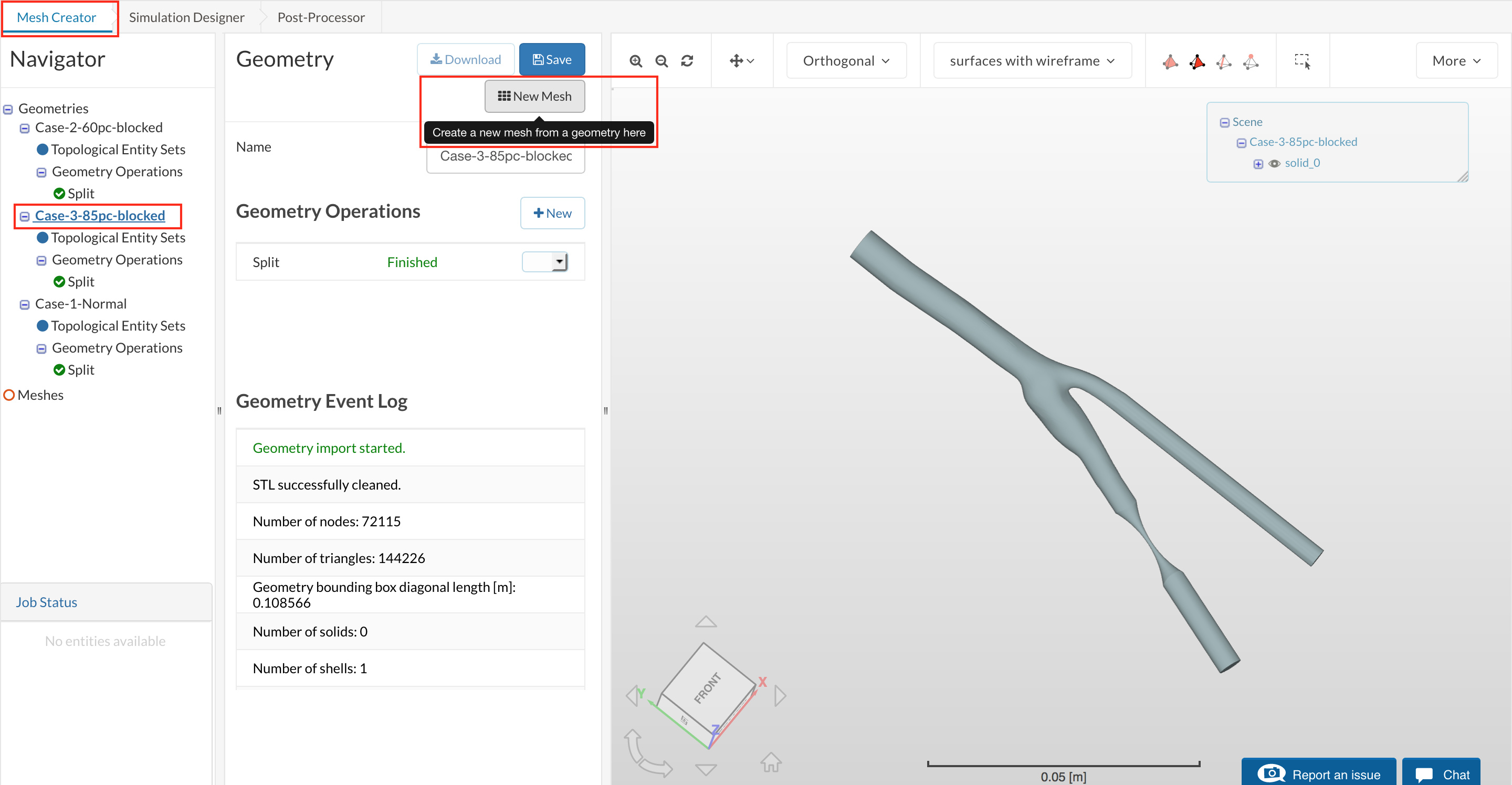Click the home icon on view cube
This screenshot has height=785, width=1512.
[771, 762]
